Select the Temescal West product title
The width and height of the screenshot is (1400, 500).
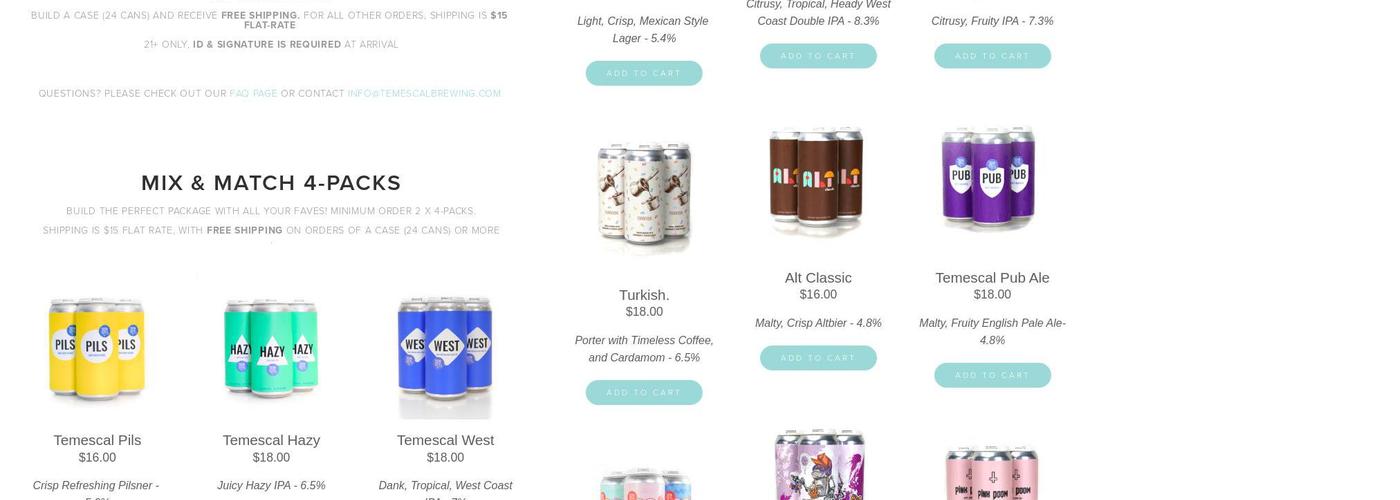[x=445, y=440]
